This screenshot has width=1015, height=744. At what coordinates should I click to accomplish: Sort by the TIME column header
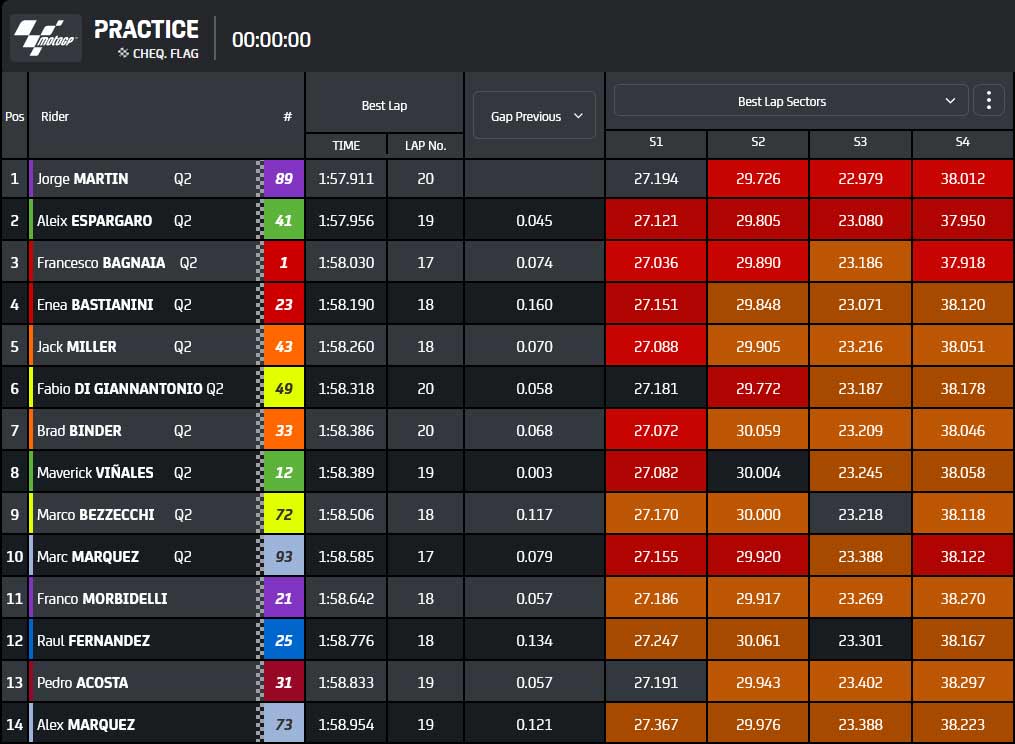click(x=346, y=145)
